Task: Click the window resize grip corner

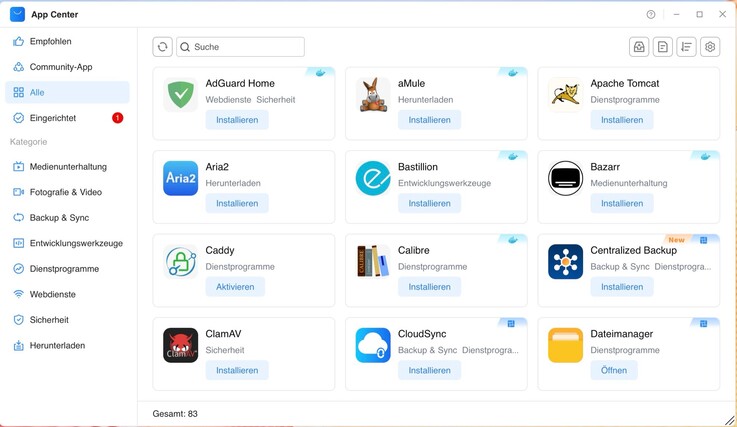Action: tap(730, 420)
